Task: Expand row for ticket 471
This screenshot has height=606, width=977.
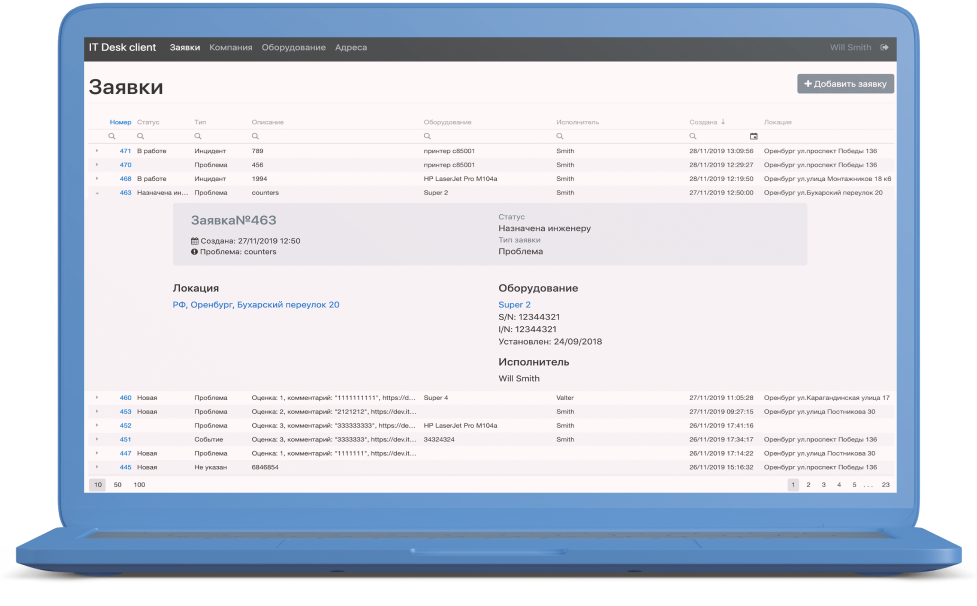Action: tap(97, 151)
